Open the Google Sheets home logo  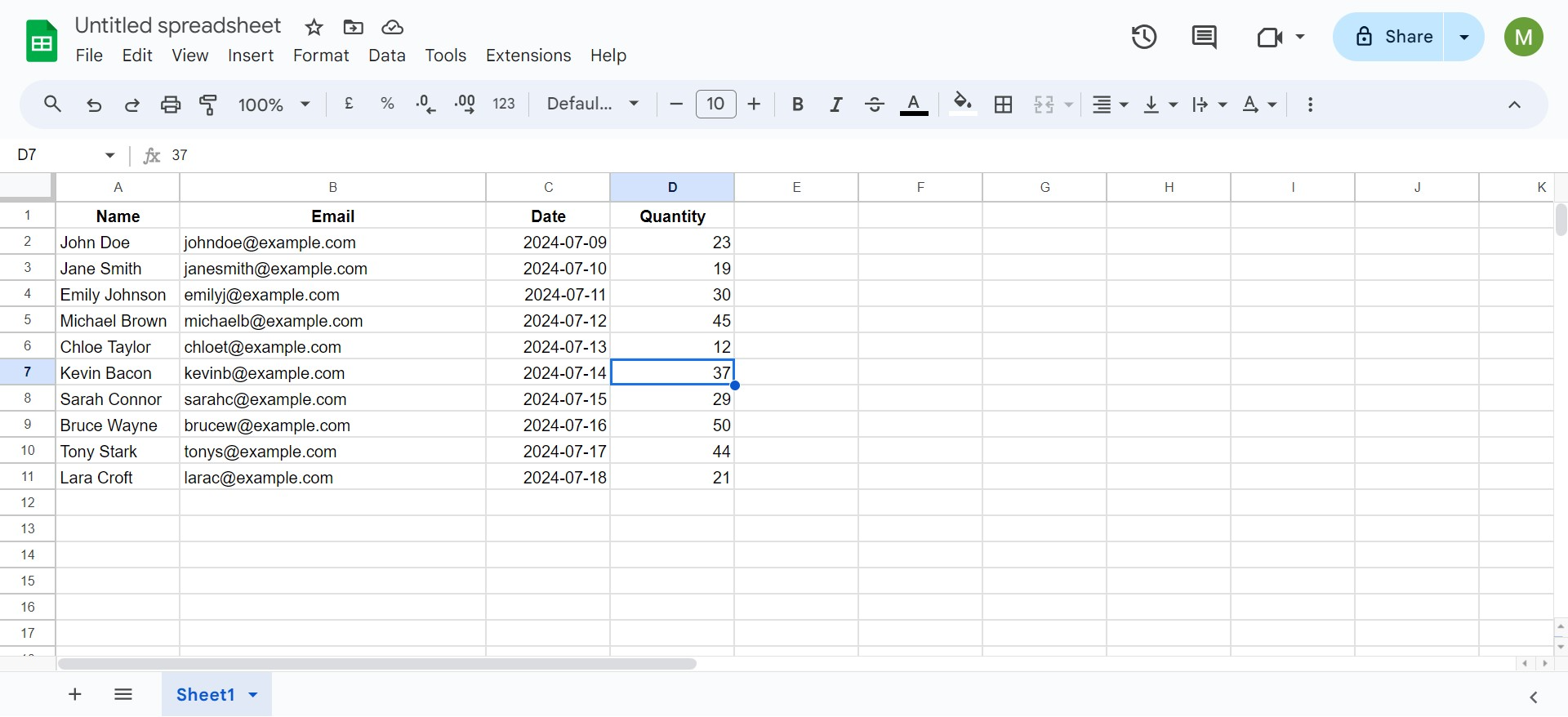(x=42, y=41)
